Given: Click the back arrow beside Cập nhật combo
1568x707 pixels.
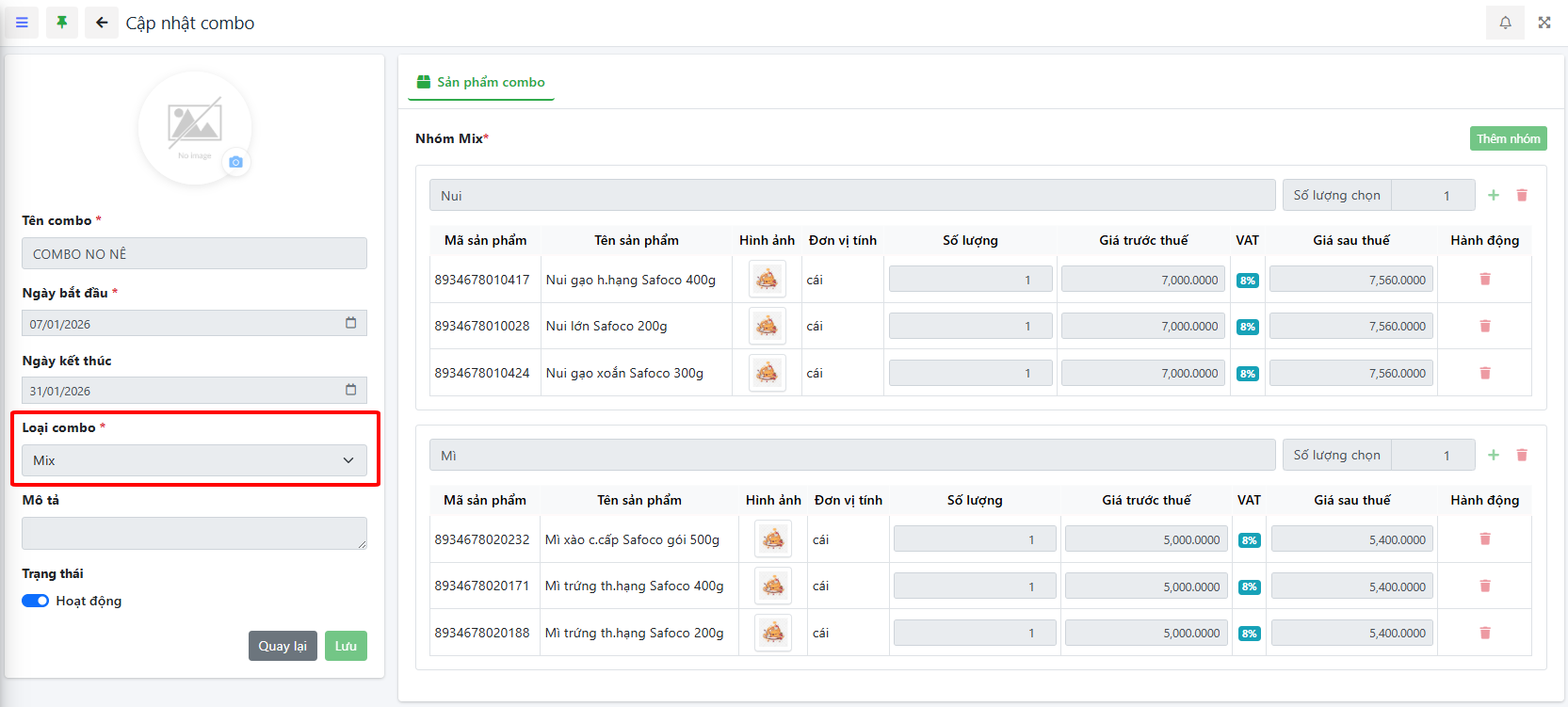Looking at the screenshot, I should [102, 23].
